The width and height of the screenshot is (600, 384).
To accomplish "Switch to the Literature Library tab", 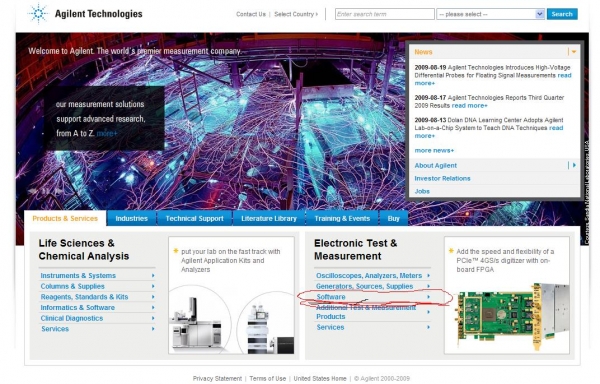I will (269, 218).
